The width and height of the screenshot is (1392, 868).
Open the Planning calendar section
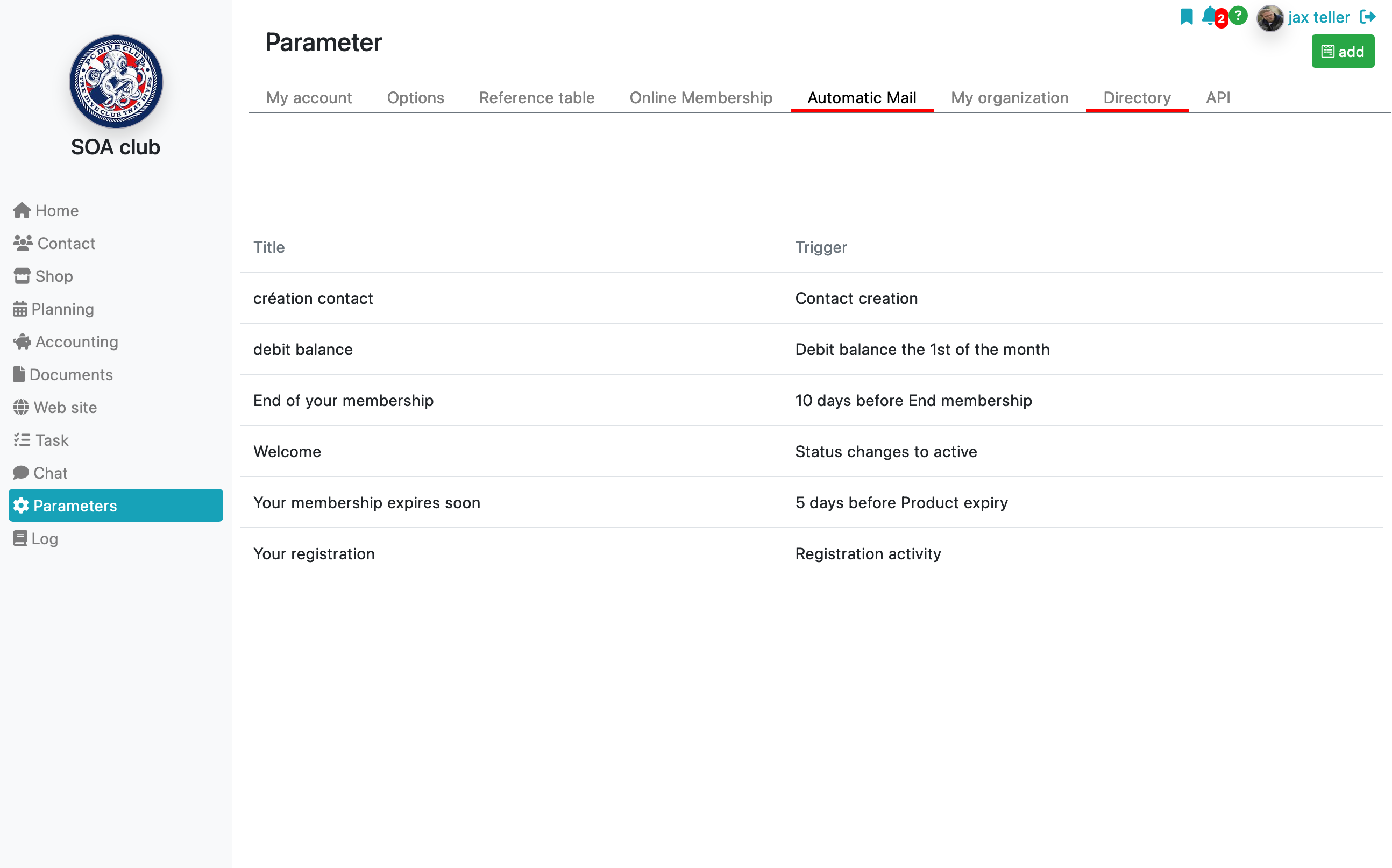pyautogui.click(x=53, y=309)
